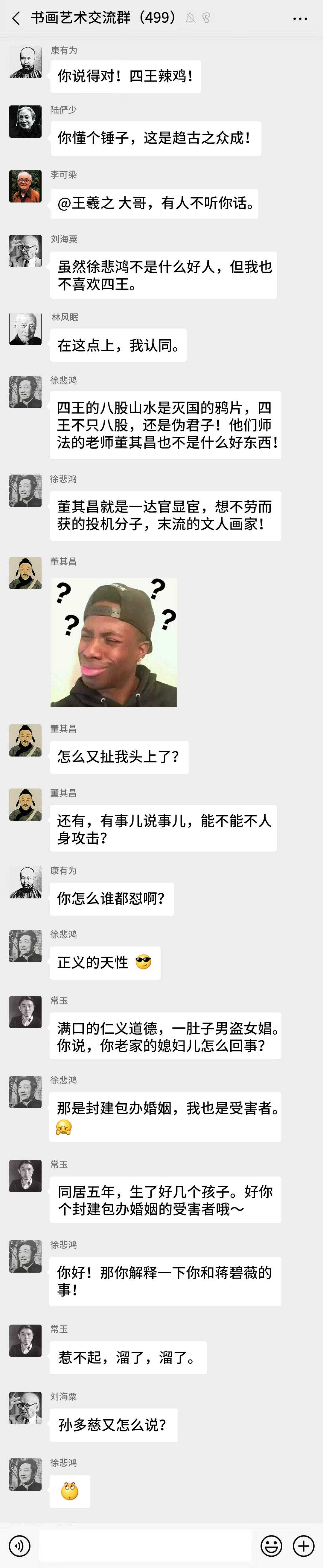Viewport: 323px width, 1568px height.
Task: Open 董其昌's confused man meme image
Action: pos(113,642)
